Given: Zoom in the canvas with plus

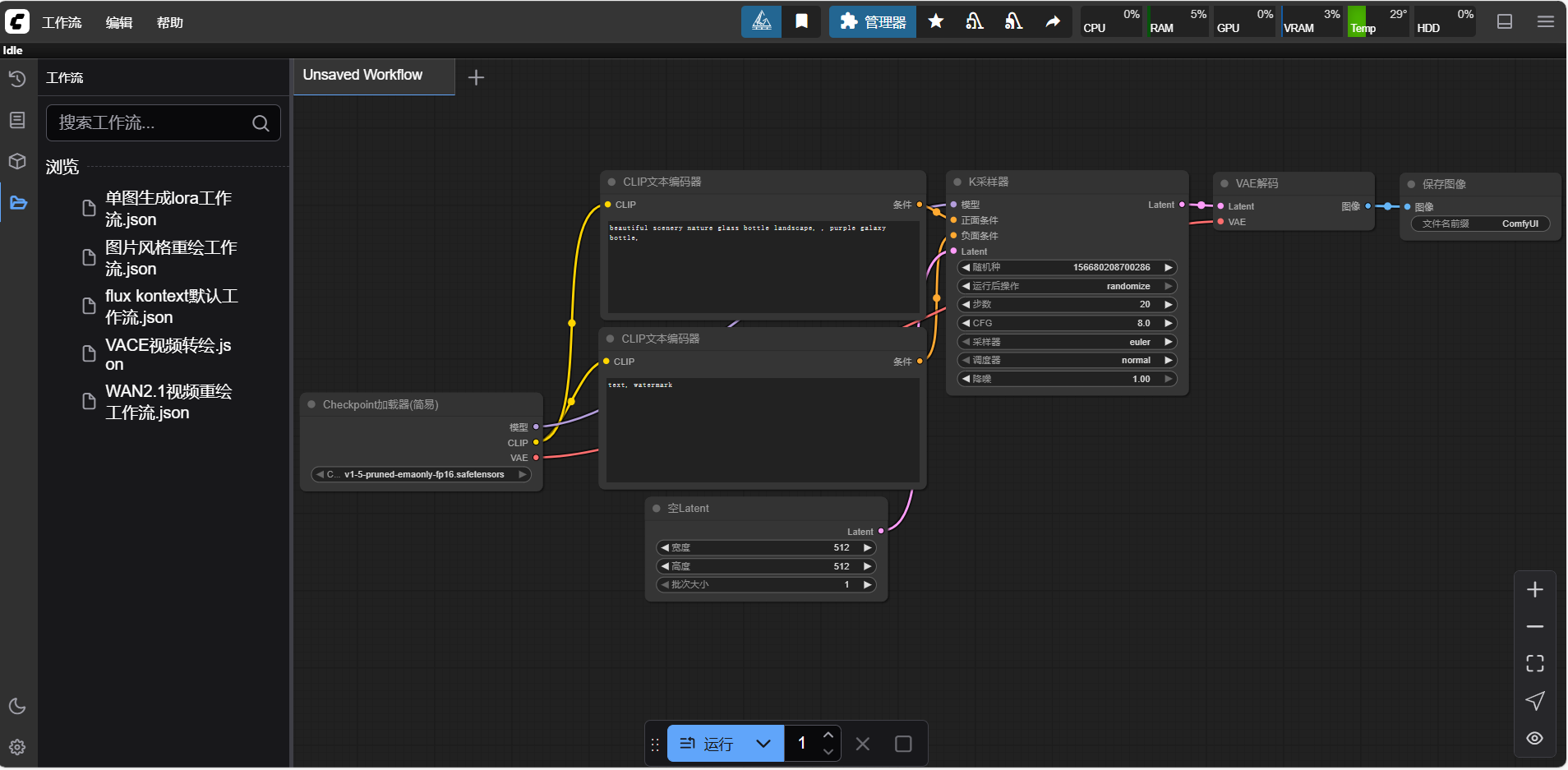Looking at the screenshot, I should [1534, 590].
